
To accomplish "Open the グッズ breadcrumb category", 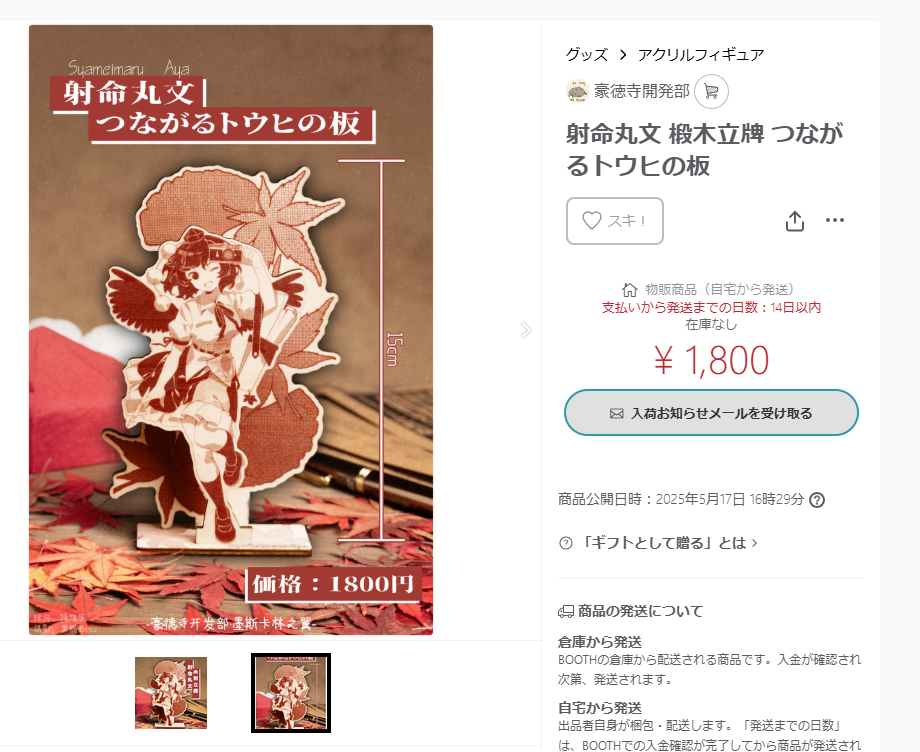I will click(586, 55).
